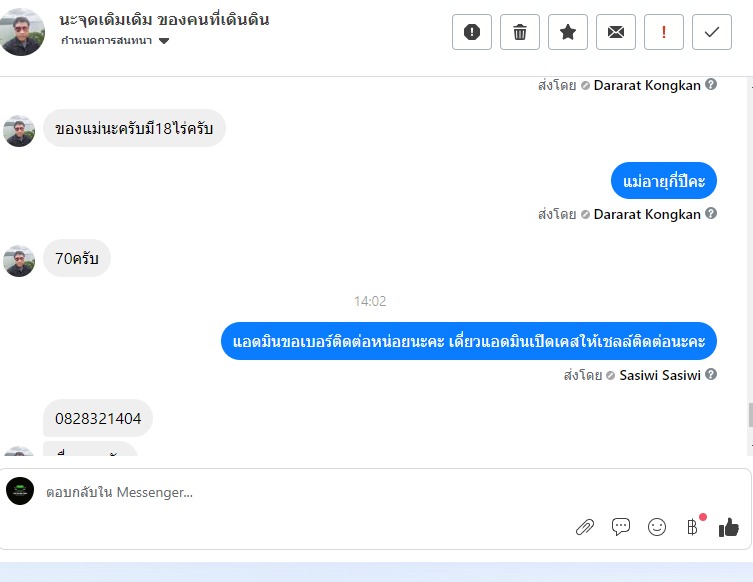Select the phone number message 0828321404
753x582 pixels.
point(98,418)
